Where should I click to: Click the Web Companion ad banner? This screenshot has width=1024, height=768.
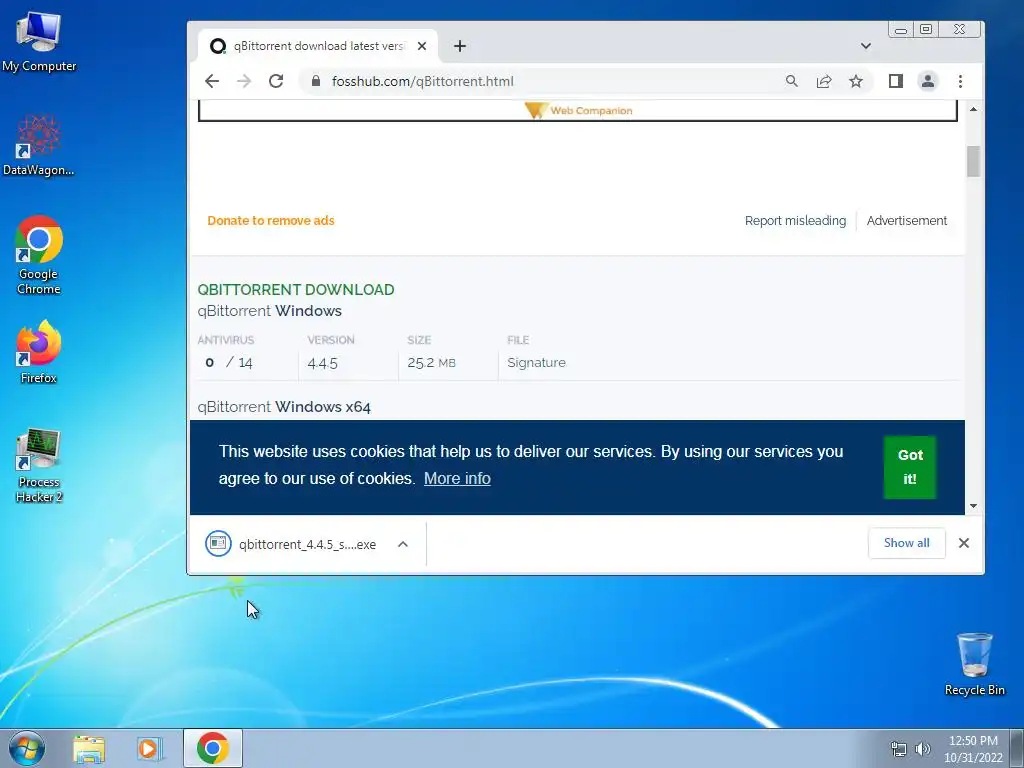(x=577, y=110)
